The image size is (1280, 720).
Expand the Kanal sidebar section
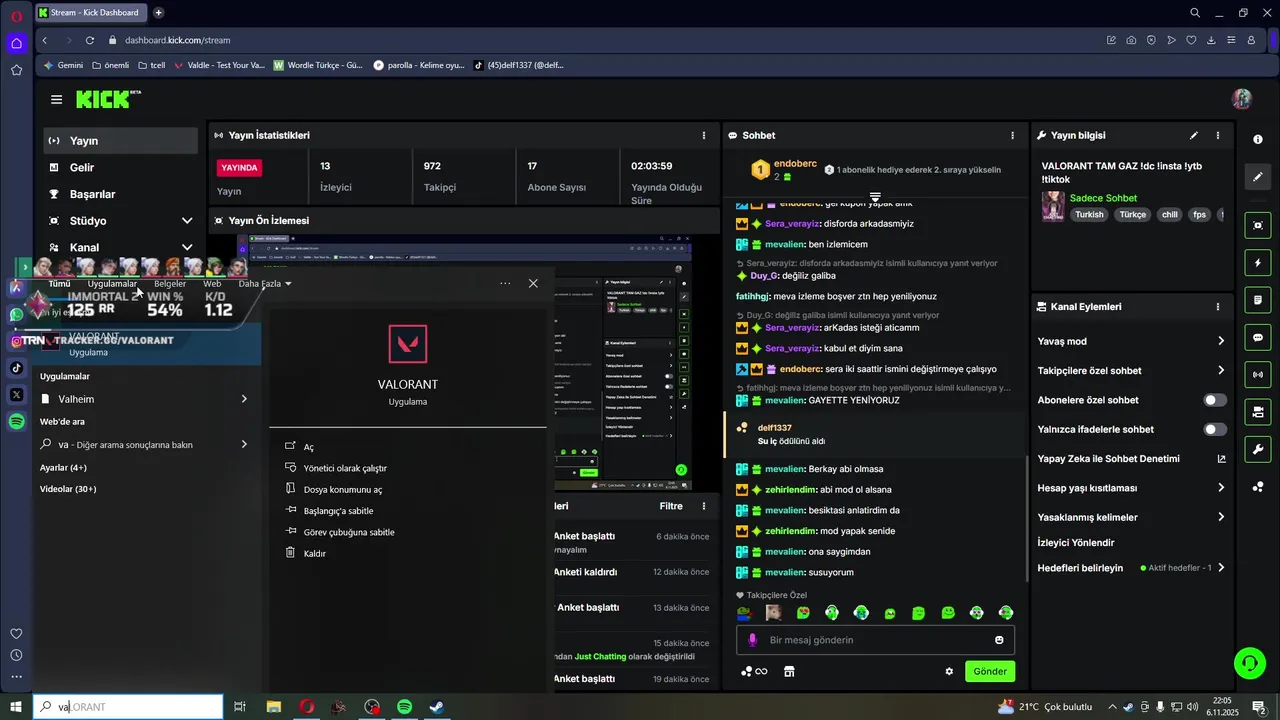click(187, 247)
